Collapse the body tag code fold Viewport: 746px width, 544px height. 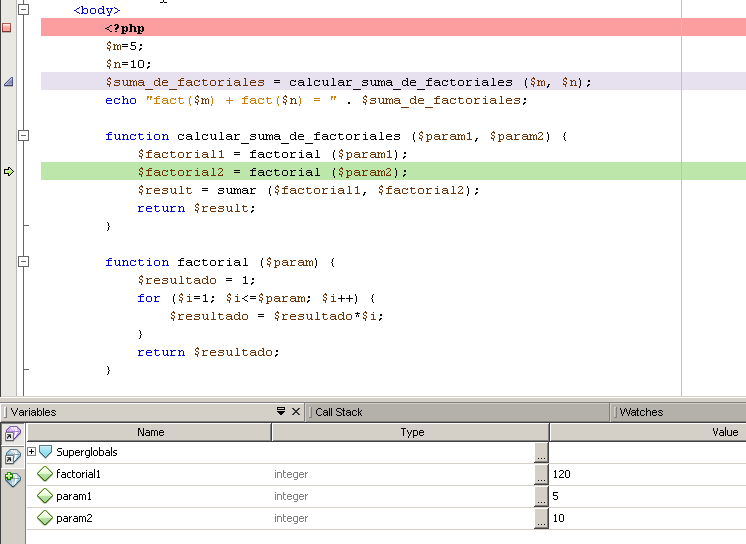click(x=24, y=9)
